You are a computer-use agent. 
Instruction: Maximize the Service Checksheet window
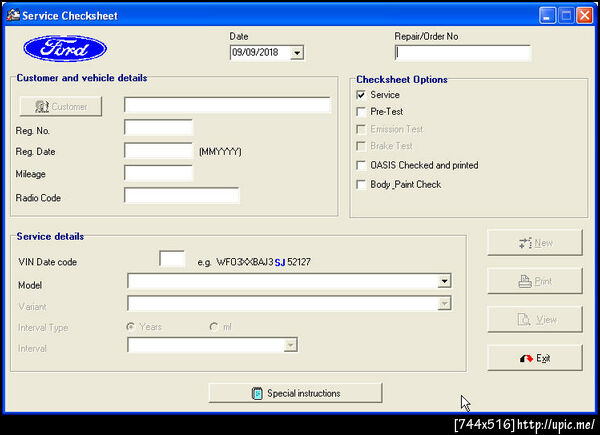566,16
